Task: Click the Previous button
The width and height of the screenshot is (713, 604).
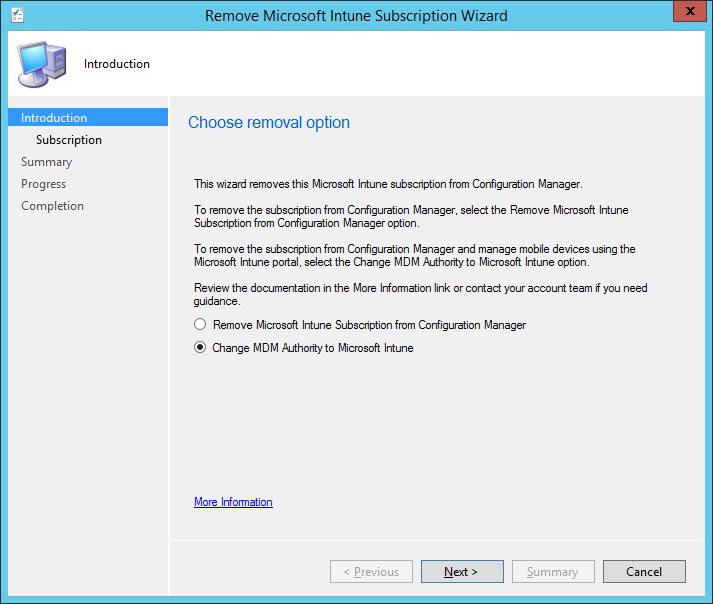Action: [x=372, y=571]
